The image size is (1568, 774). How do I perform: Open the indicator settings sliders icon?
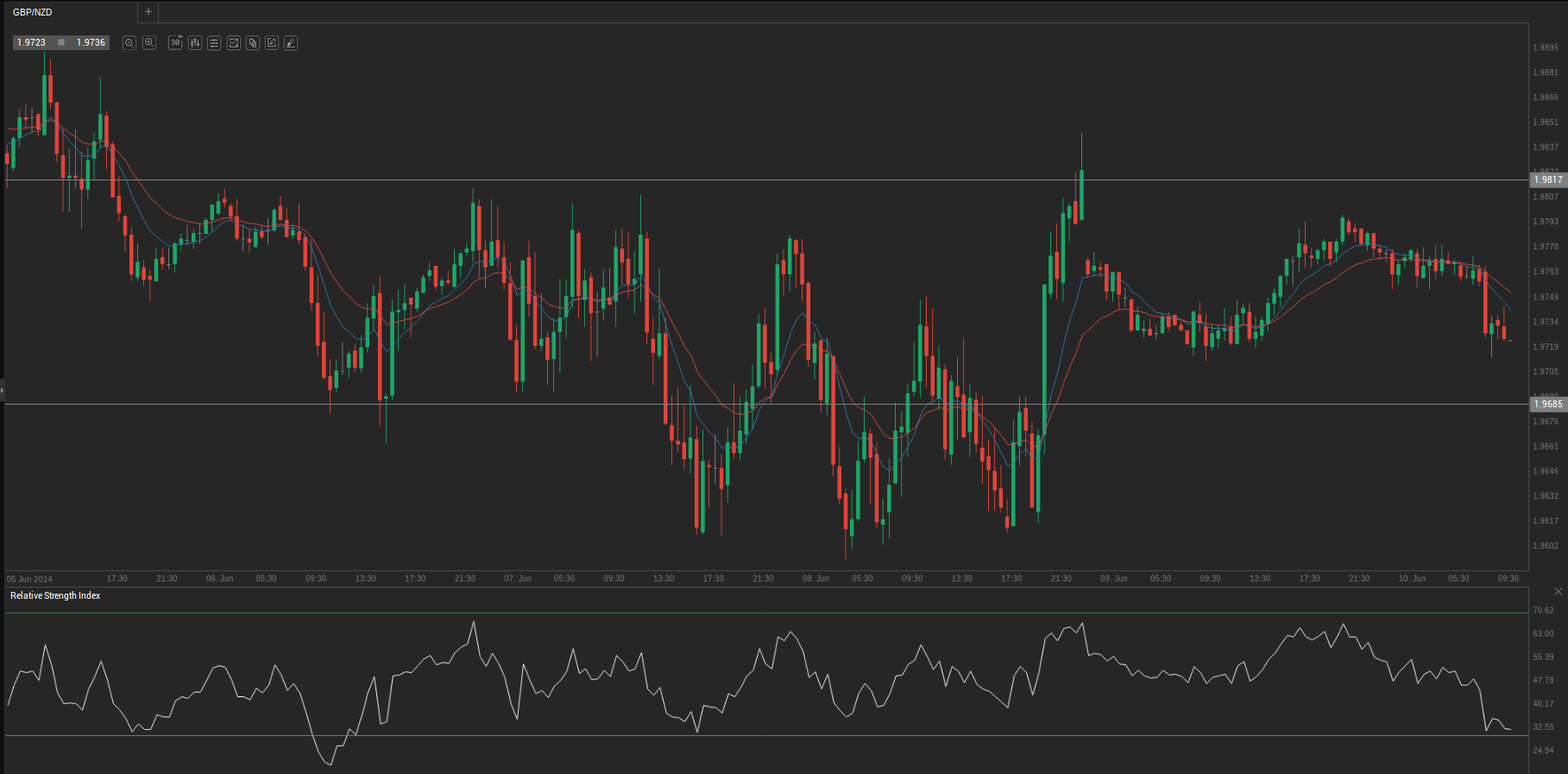214,42
